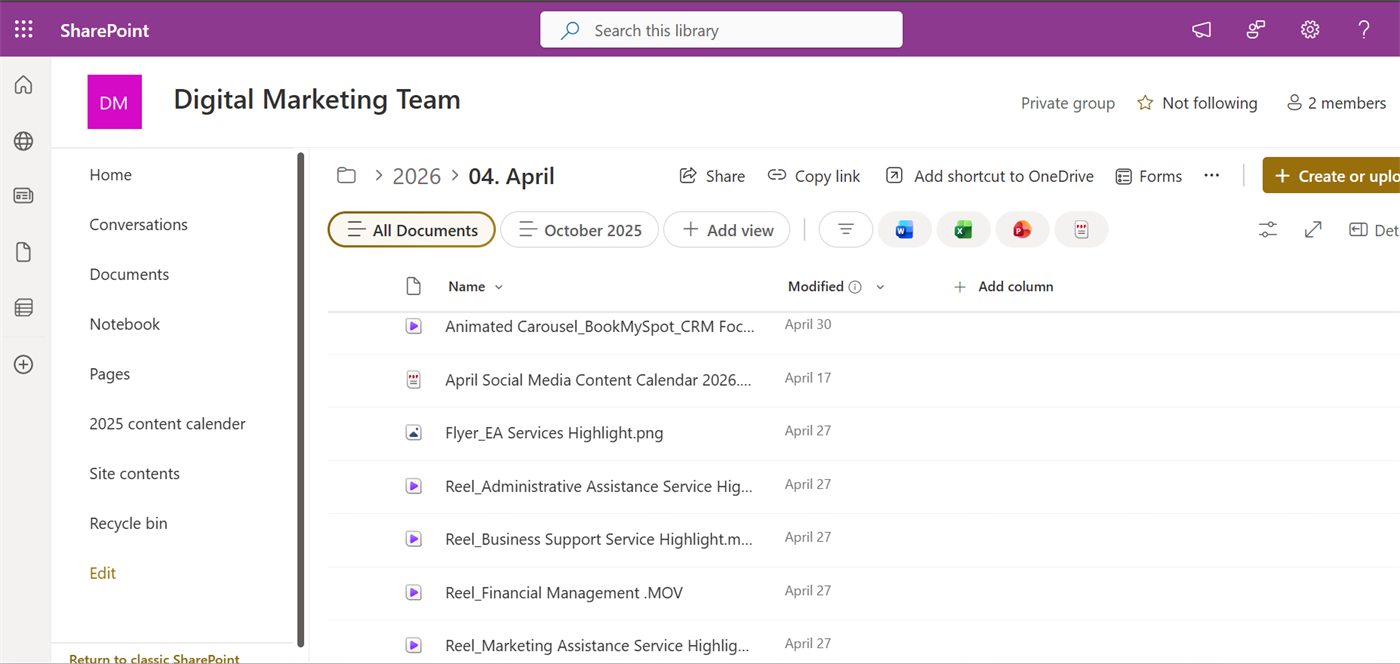Open April Social Media Content Calendar 2026
Viewport: 1400px width, 664px height.
[598, 380]
